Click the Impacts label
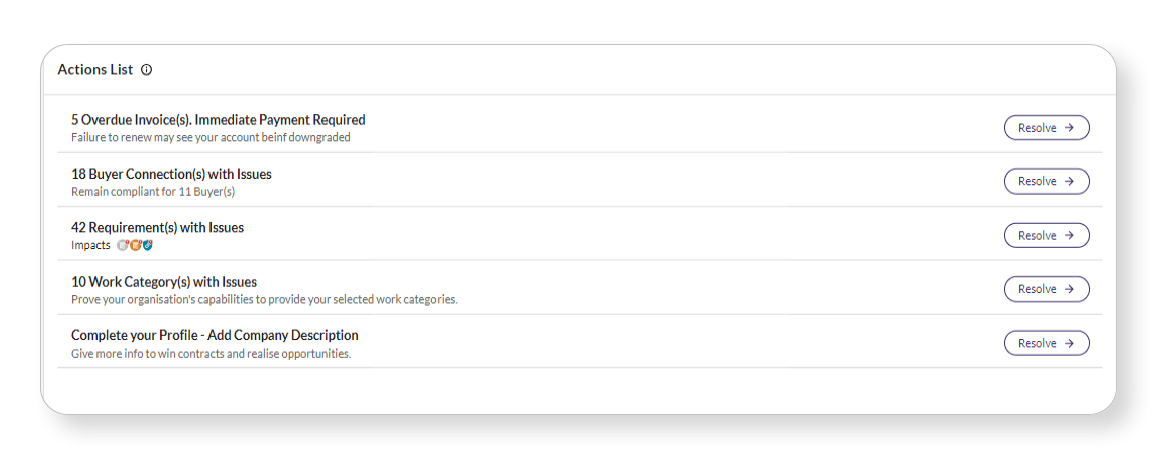Image resolution: width=1163 pixels, height=453 pixels. click(x=91, y=246)
